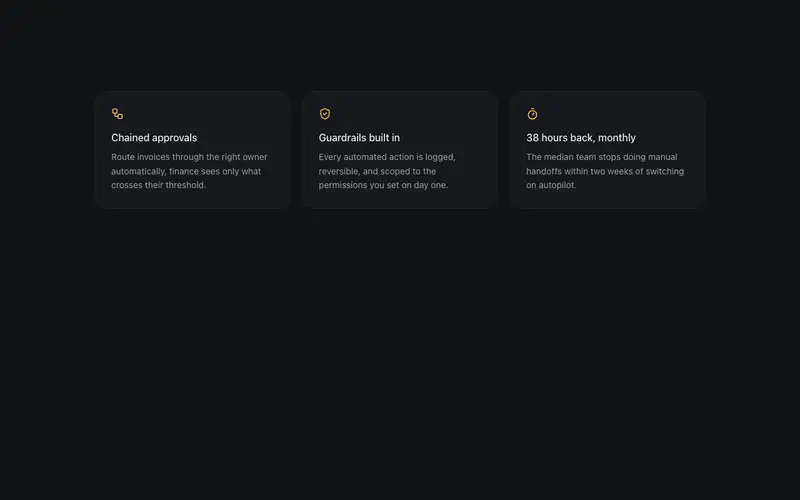800x500 pixels.
Task: Click the shield checkmark icon above Guardrails
Action: [324, 114]
